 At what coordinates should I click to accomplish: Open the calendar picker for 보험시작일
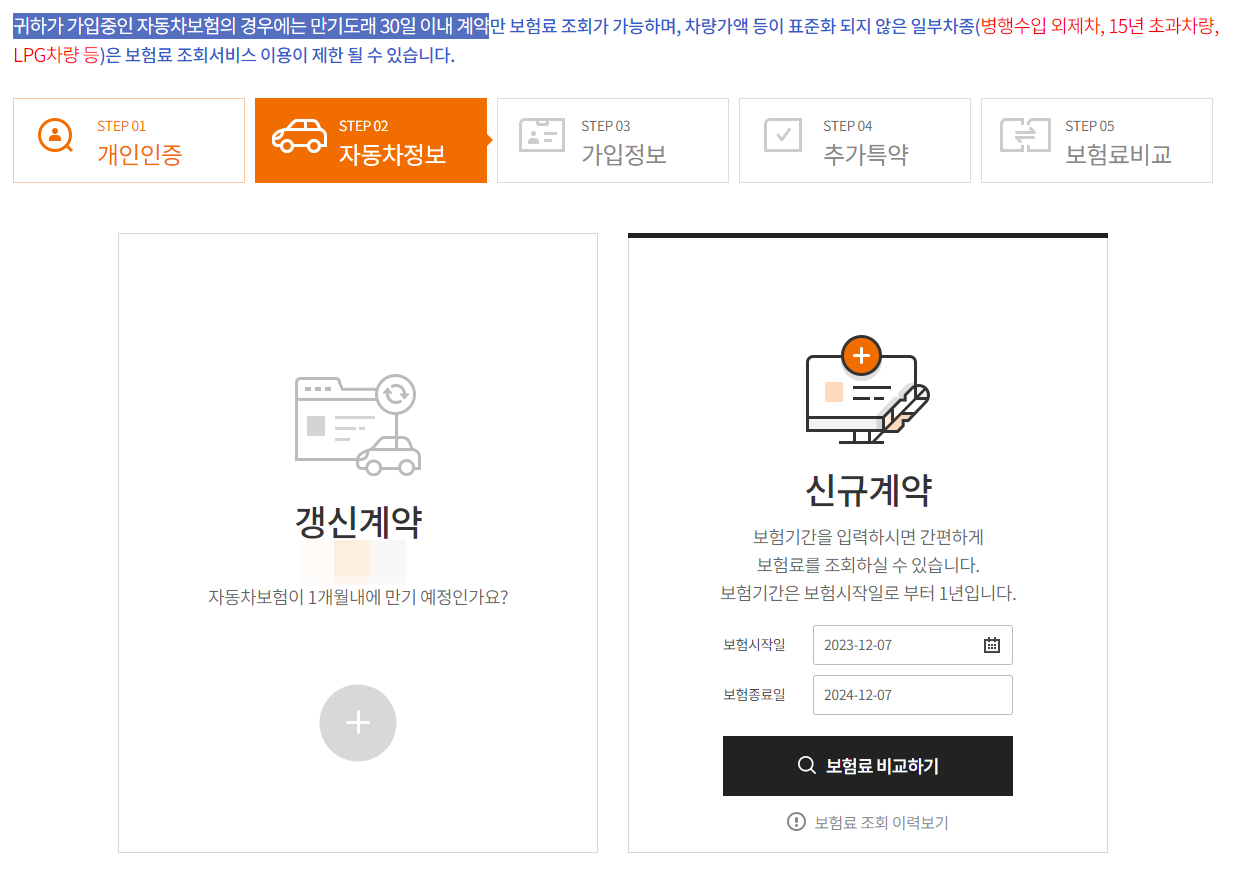point(991,645)
